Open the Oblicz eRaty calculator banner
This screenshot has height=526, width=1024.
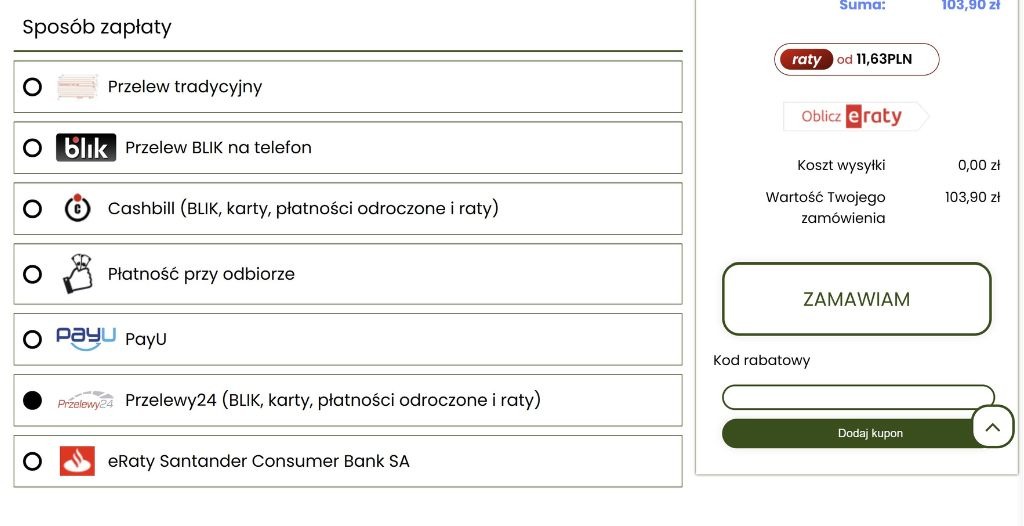pos(856,116)
